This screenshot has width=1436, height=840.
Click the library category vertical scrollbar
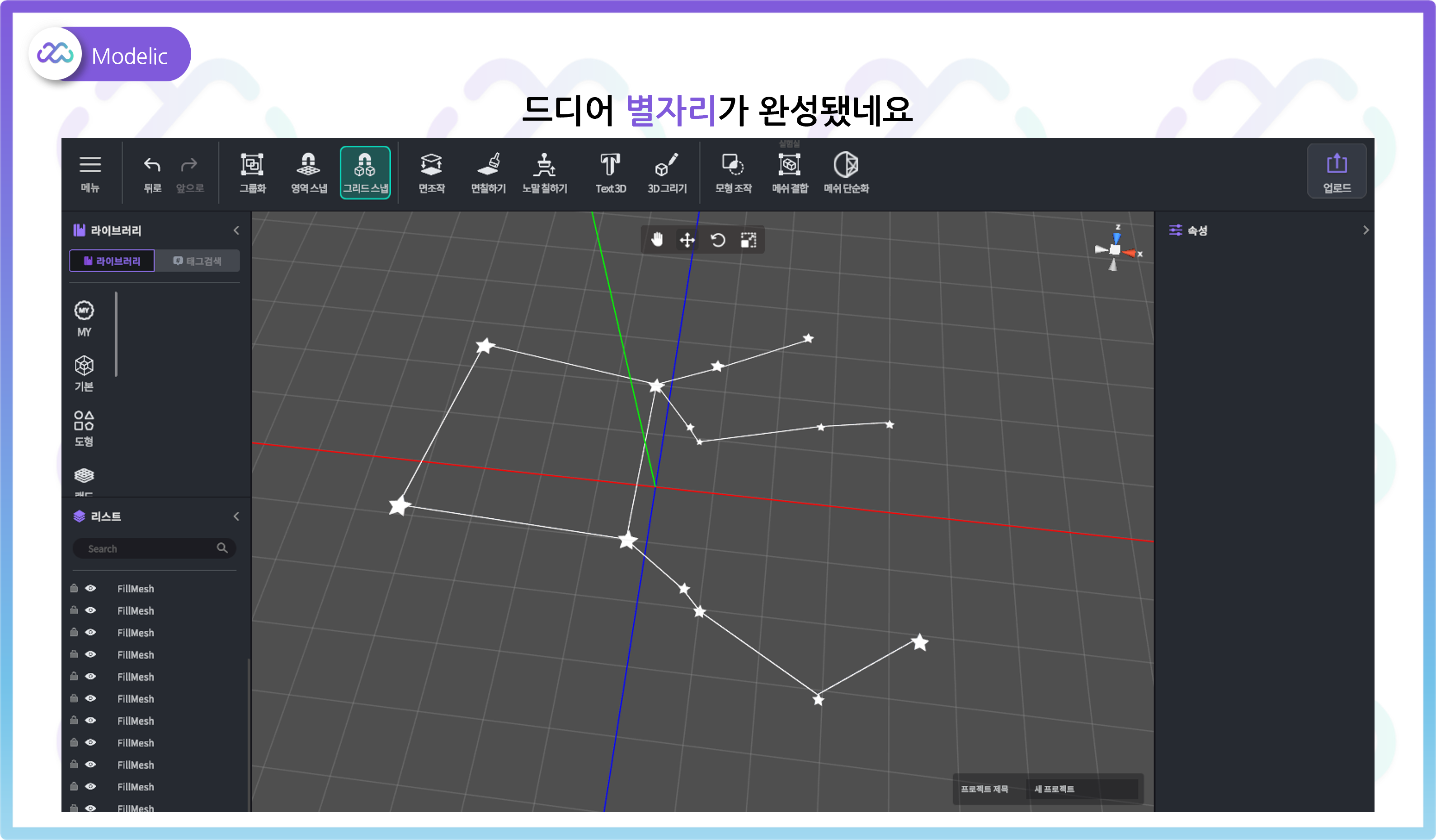116,334
